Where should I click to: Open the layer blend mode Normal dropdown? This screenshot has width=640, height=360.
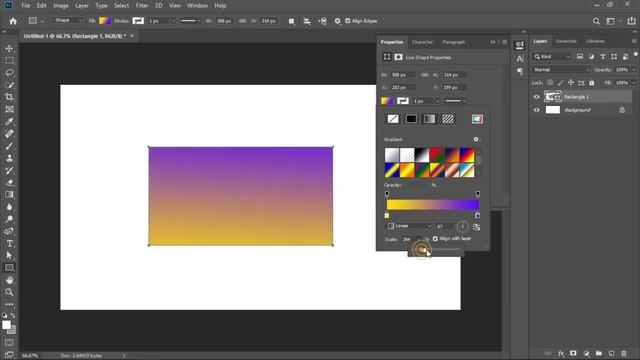[561, 70]
